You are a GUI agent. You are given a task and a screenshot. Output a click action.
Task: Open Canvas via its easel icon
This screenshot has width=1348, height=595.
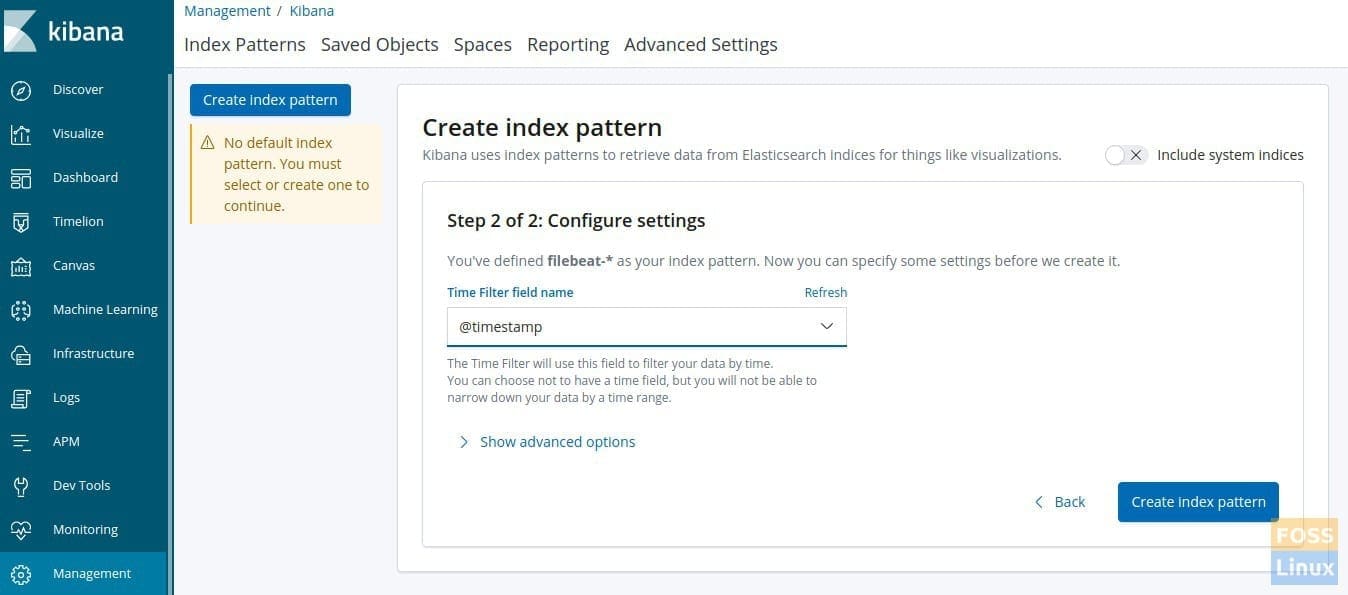coord(21,266)
